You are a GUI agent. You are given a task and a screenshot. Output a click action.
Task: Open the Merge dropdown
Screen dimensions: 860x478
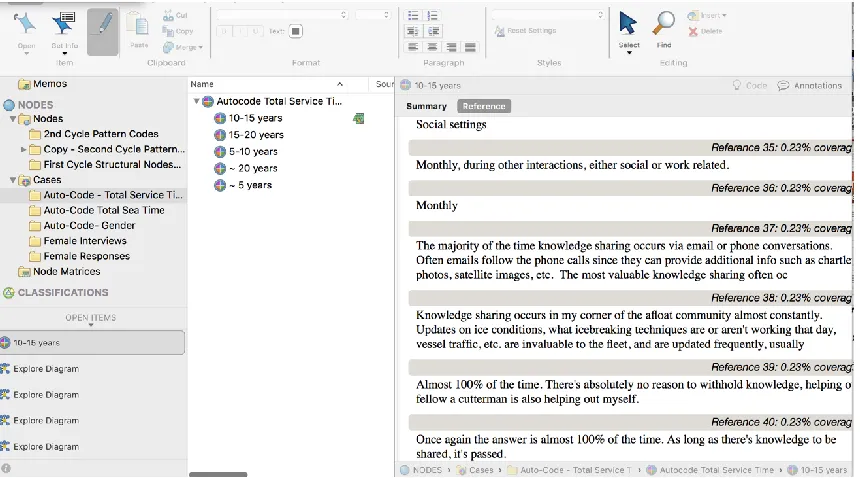[x=183, y=47]
